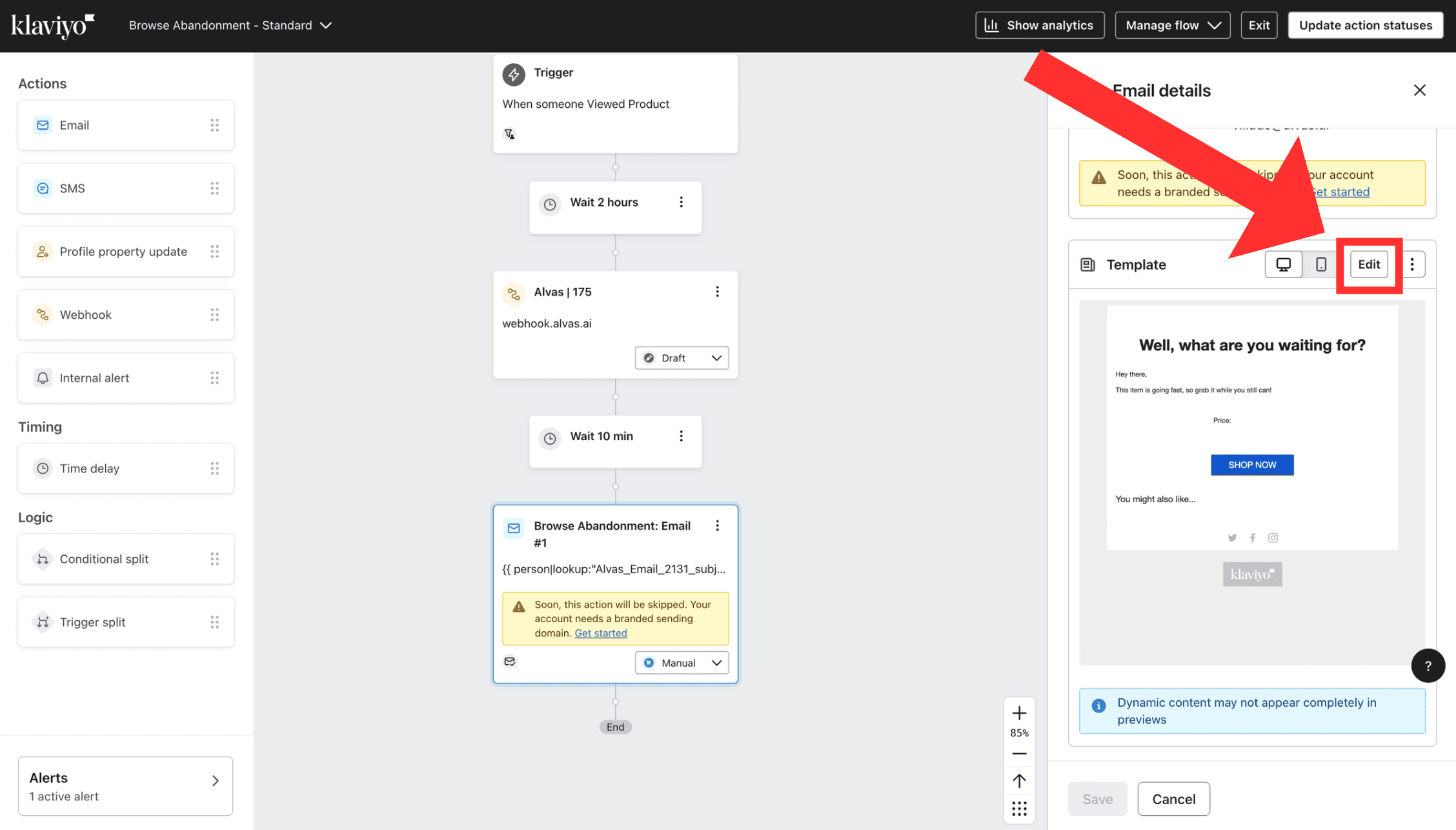Click the Internal alert bell icon
This screenshot has height=830, width=1456.
(43, 378)
